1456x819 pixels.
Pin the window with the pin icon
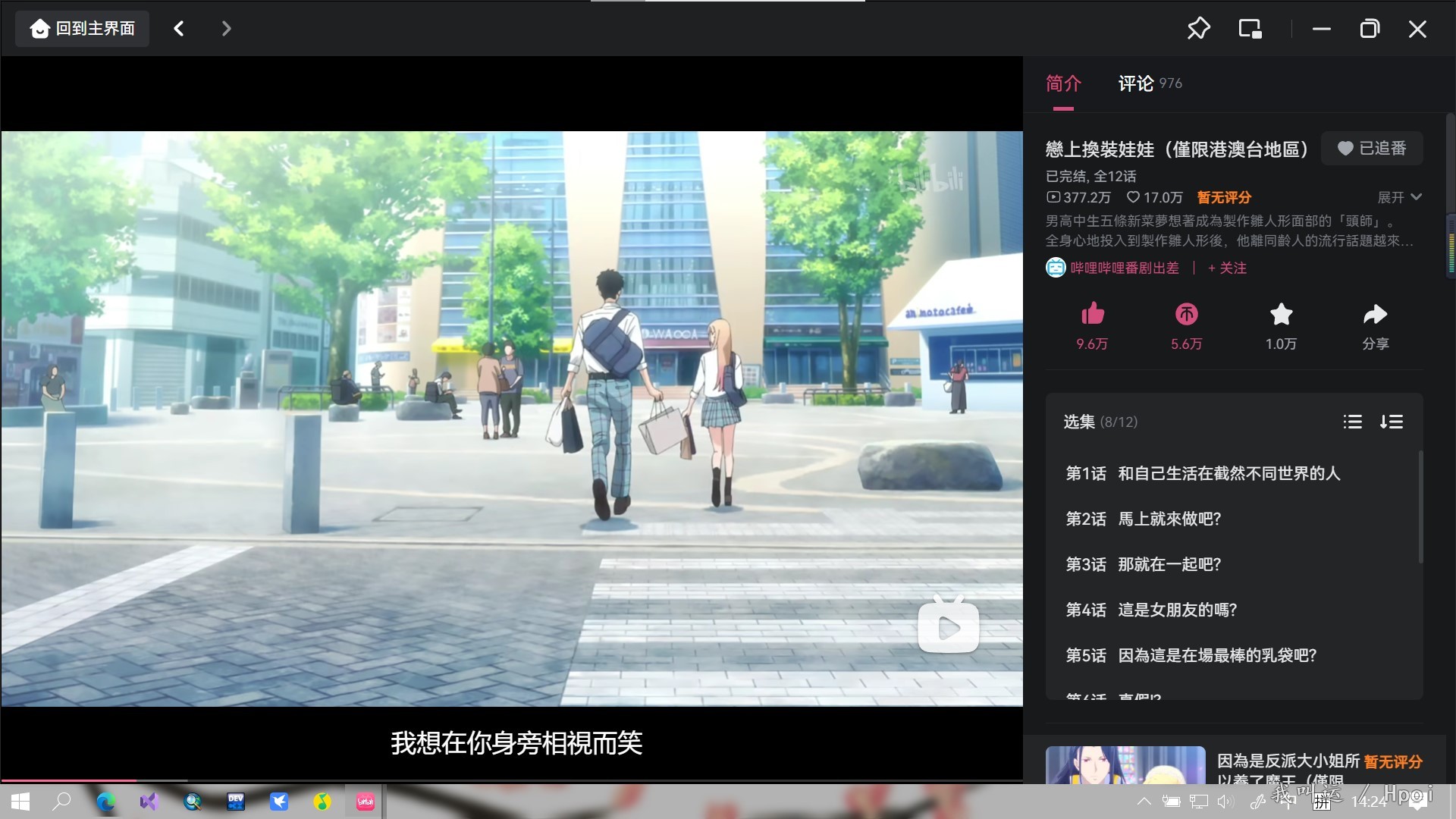click(x=1198, y=29)
